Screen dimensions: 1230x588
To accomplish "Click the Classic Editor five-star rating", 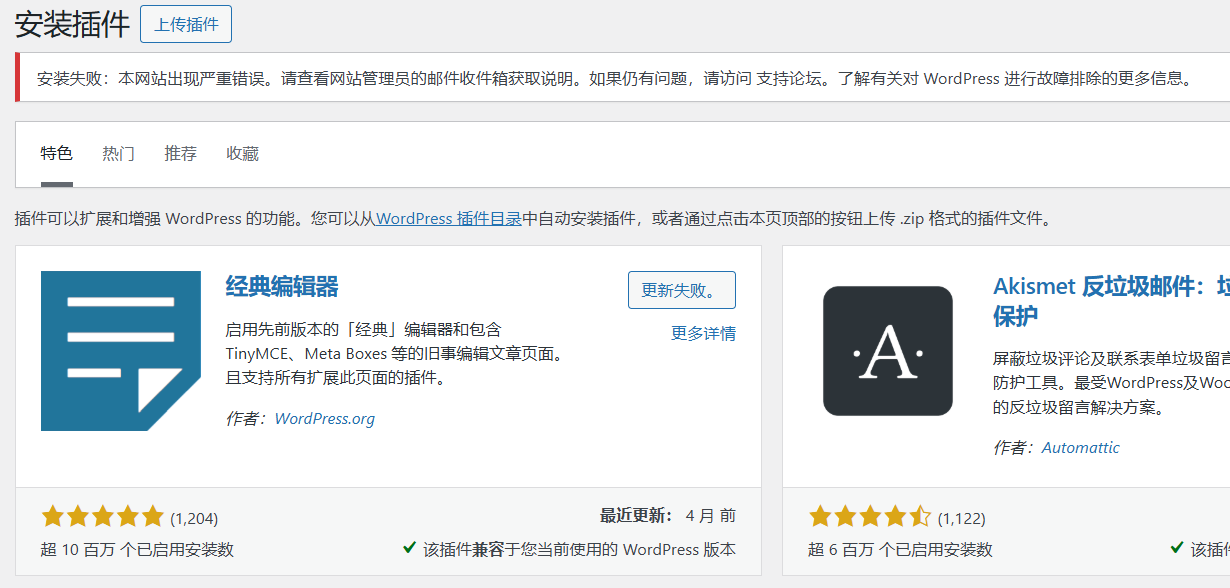I will point(102,517).
